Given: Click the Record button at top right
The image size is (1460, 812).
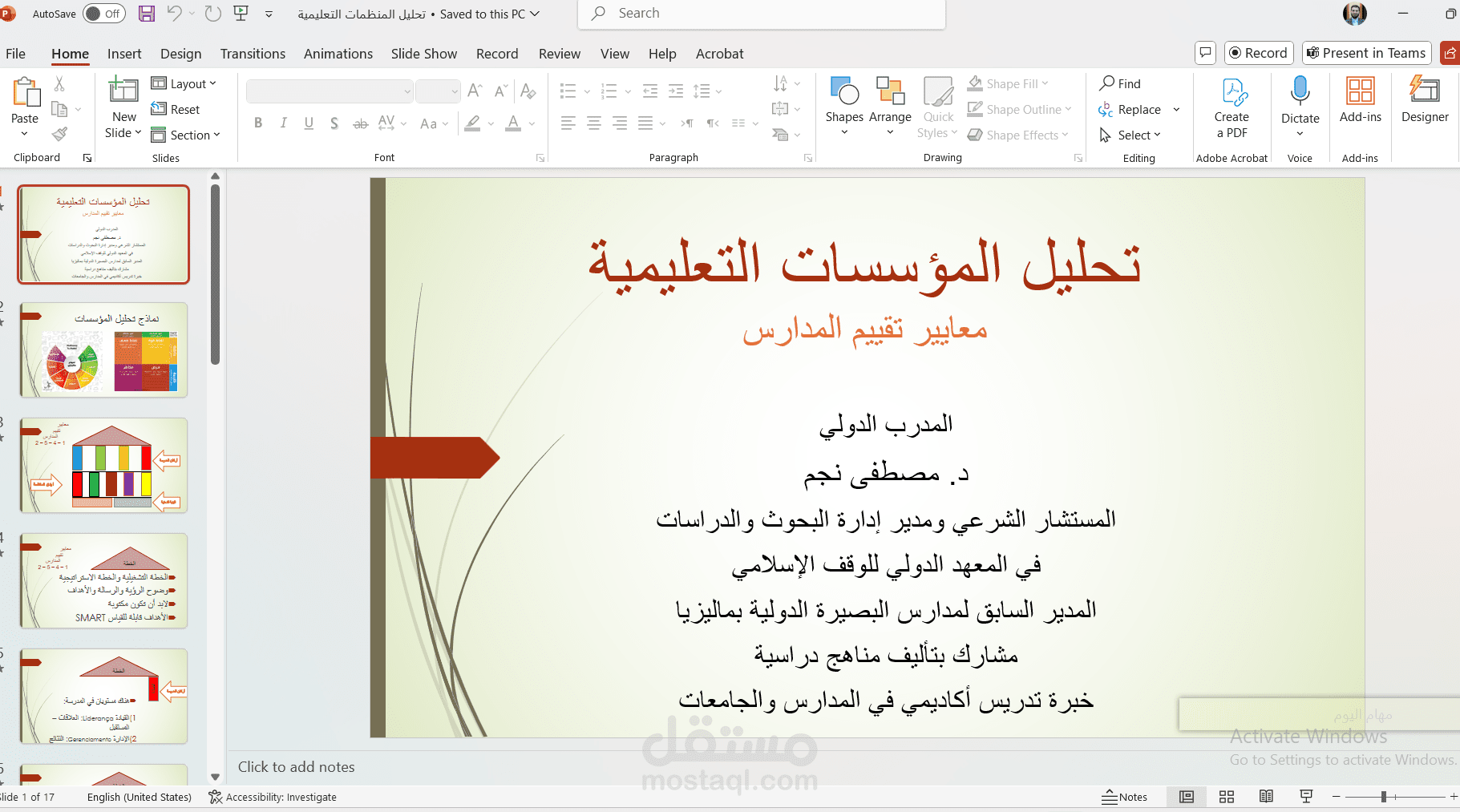Looking at the screenshot, I should (x=1259, y=53).
